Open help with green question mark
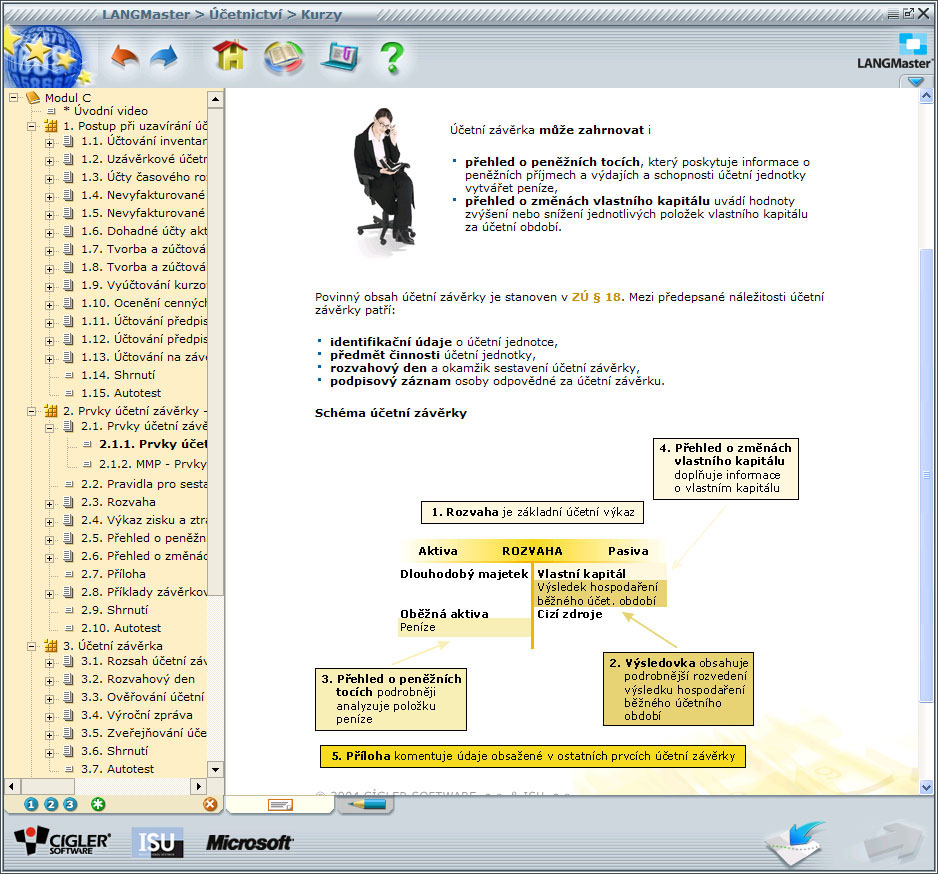 (x=392, y=58)
